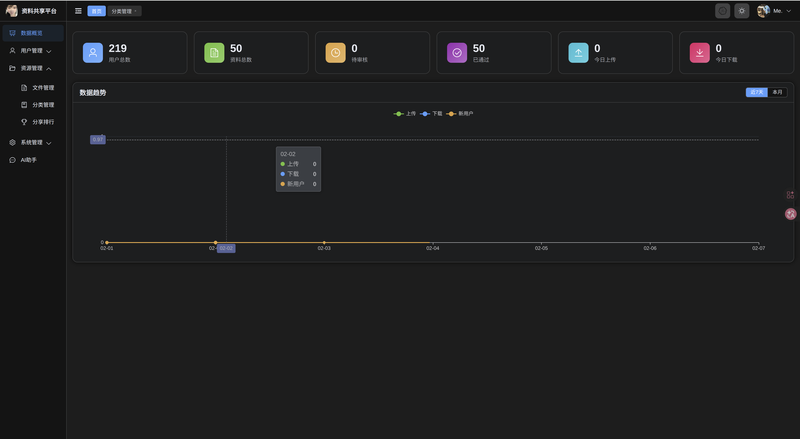Hide the 下载 series in chart legend
Image resolution: width=800 pixels, height=439 pixels.
tap(431, 114)
